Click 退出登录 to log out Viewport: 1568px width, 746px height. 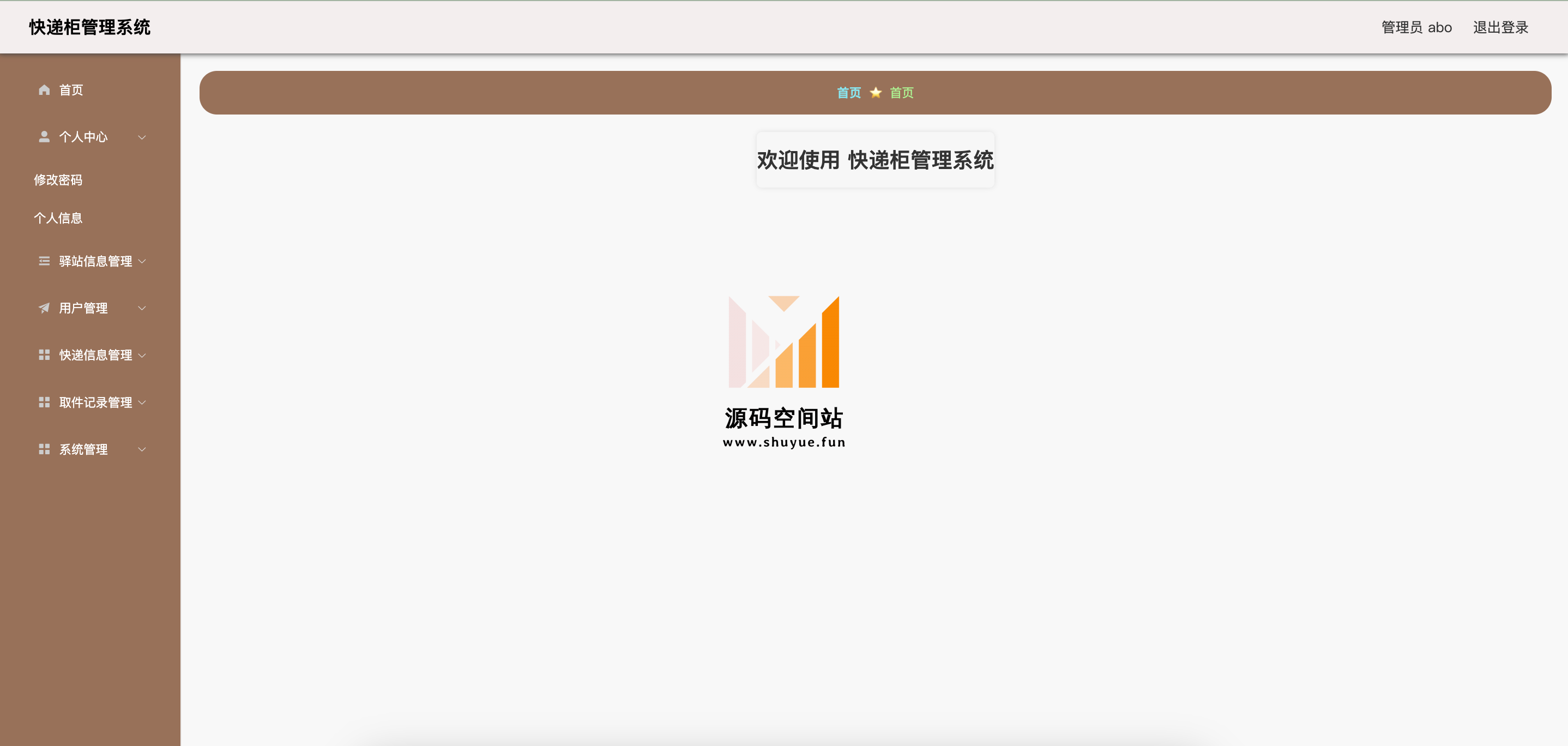click(1500, 27)
